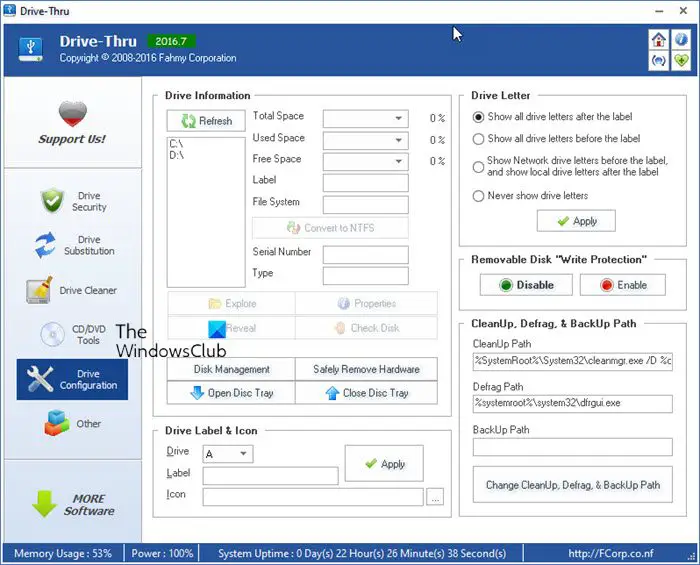Click the Serial Number field
This screenshot has width=700, height=565.
[x=366, y=255]
